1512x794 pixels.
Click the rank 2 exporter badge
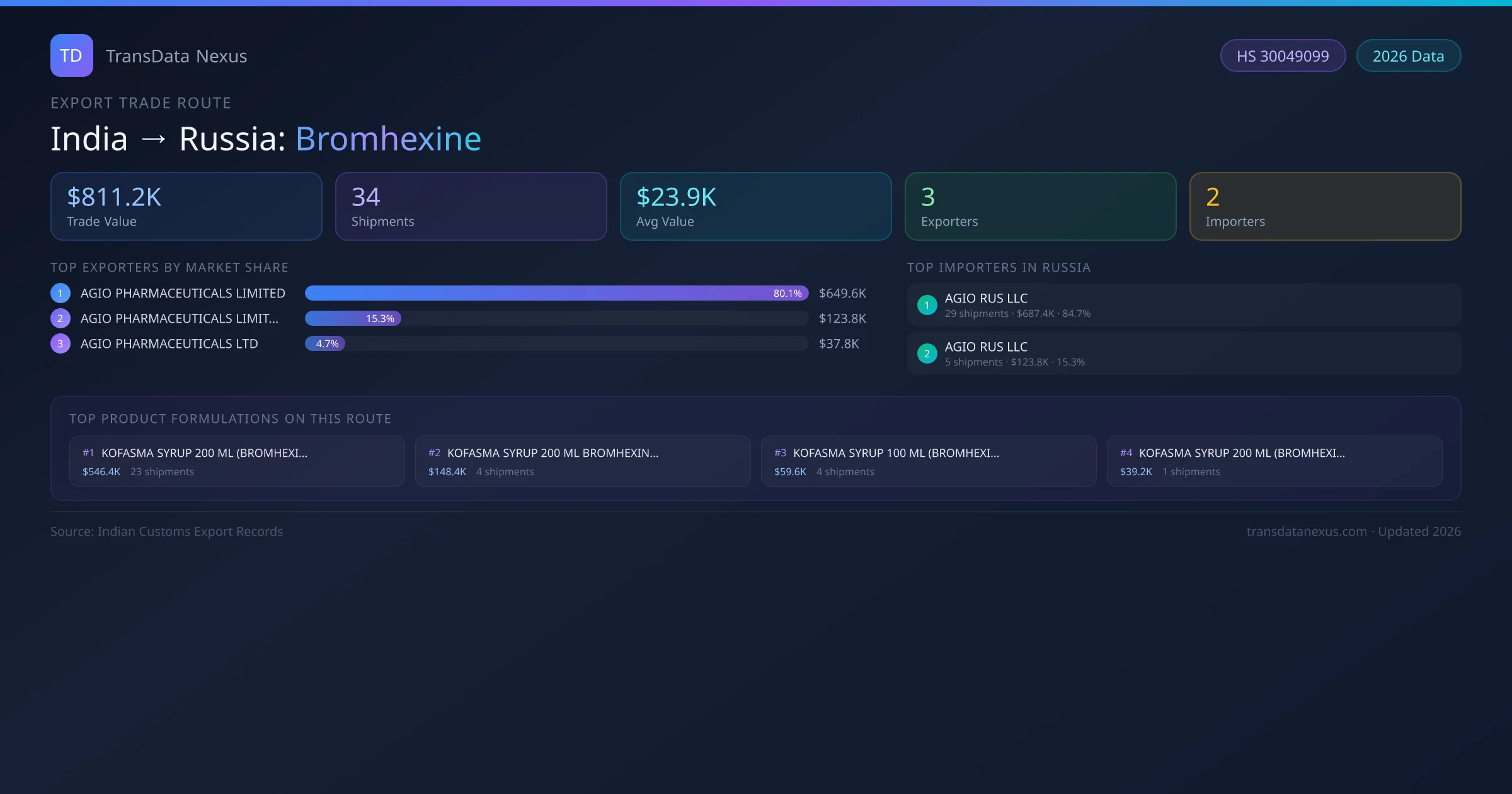[60, 318]
